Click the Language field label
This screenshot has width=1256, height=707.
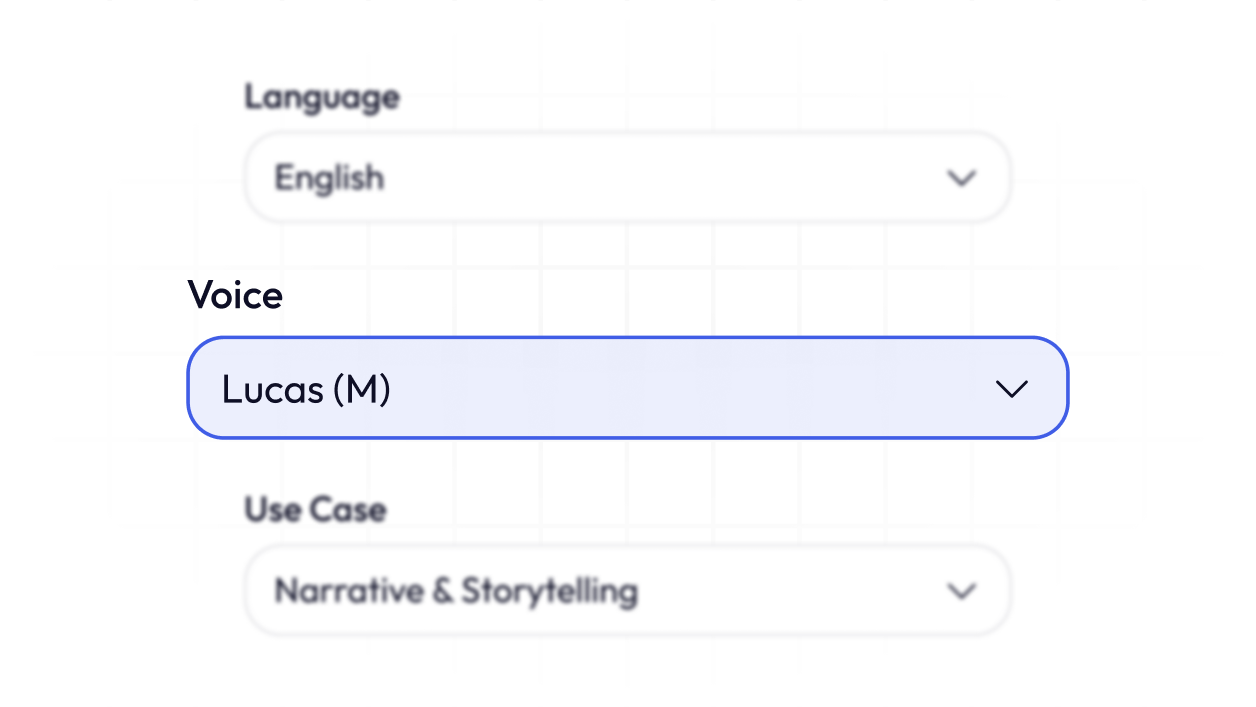pos(322,97)
